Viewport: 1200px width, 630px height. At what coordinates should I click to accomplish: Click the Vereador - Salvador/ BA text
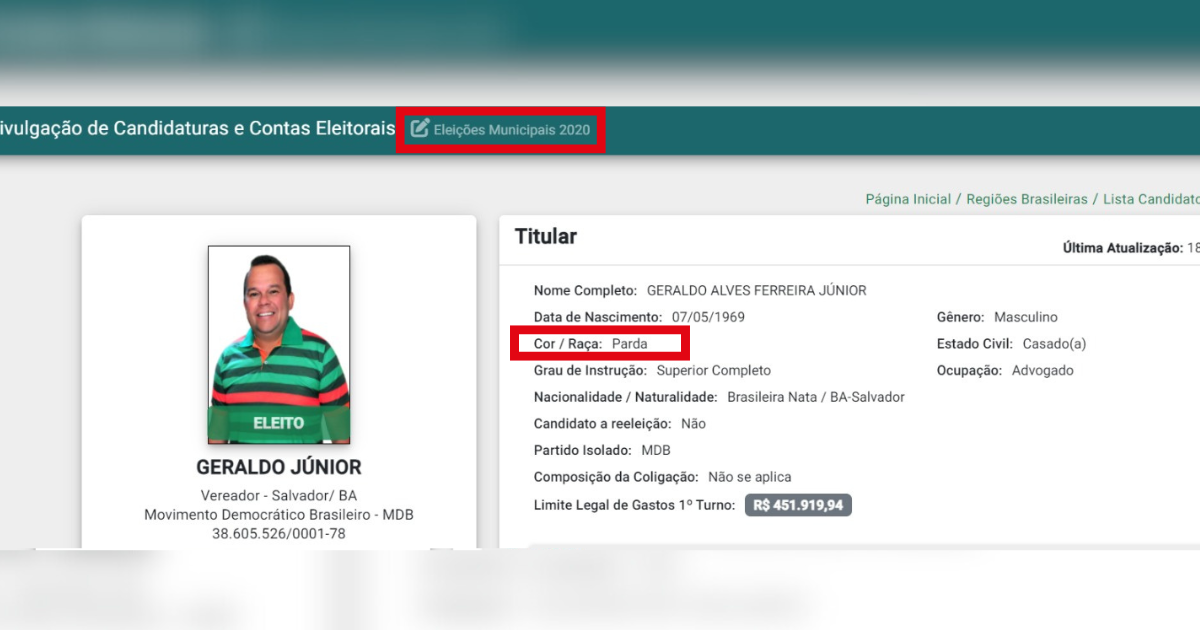[279, 495]
